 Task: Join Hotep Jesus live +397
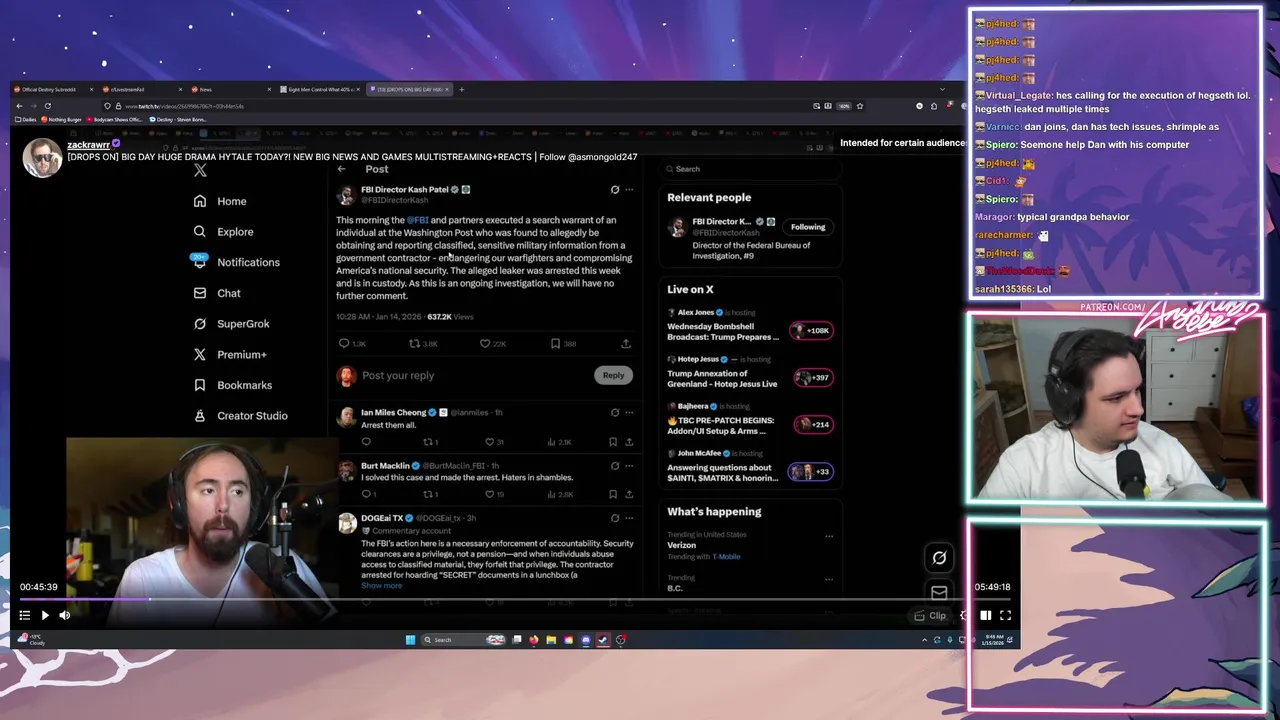pyautogui.click(x=811, y=377)
